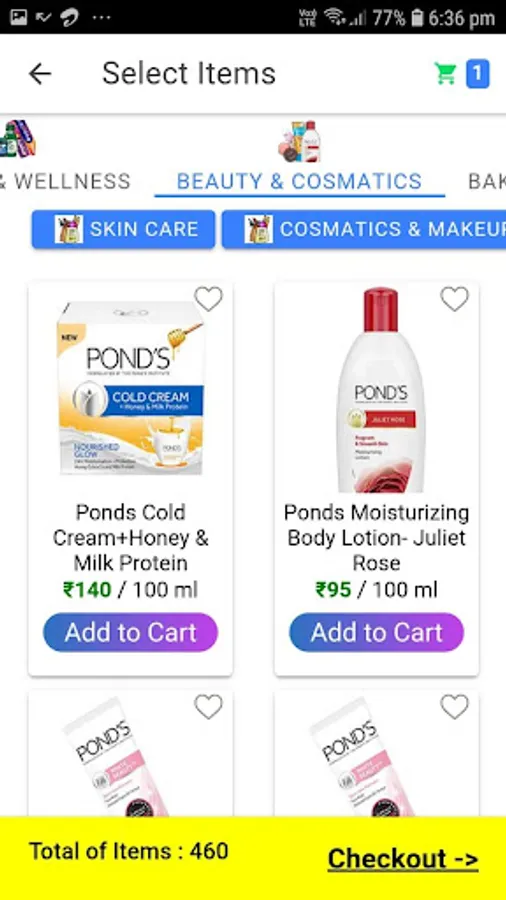506x900 pixels.
Task: Favorite Ponds Cold Cream with heart icon
Action: tap(208, 298)
